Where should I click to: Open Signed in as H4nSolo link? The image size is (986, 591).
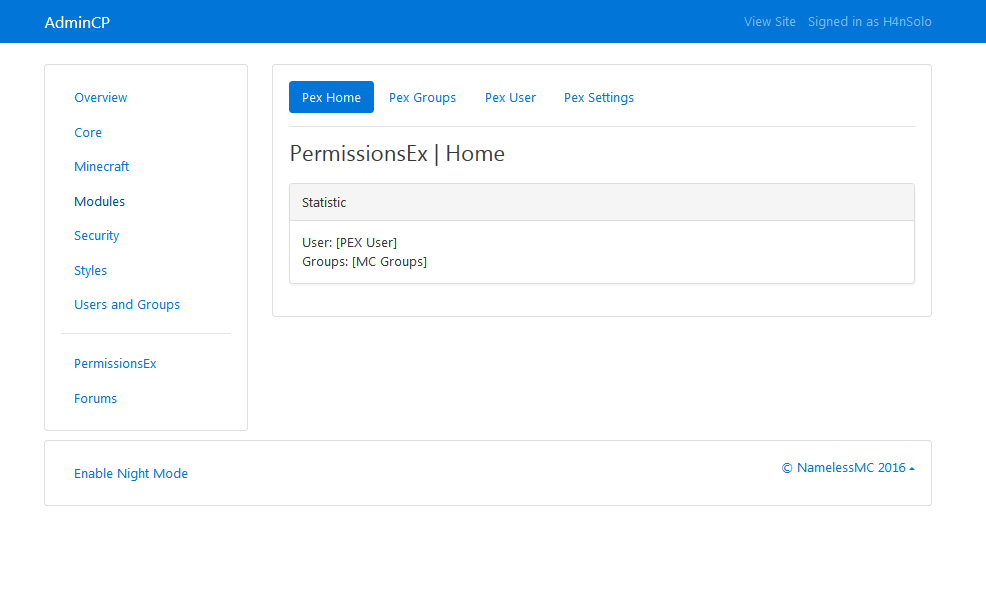(x=869, y=22)
